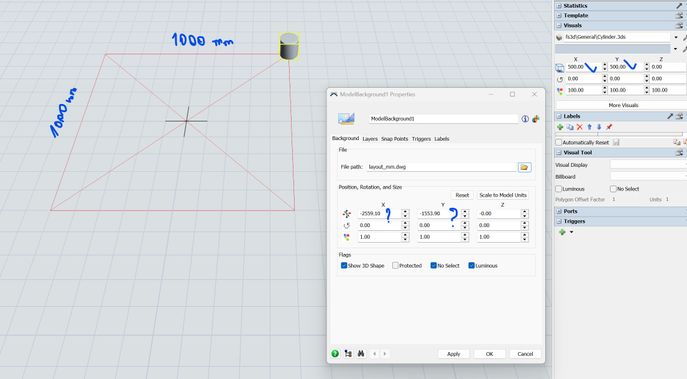The image size is (687, 379).
Task: Click the colorful properties icon beside the info icon
Action: [x=535, y=119]
